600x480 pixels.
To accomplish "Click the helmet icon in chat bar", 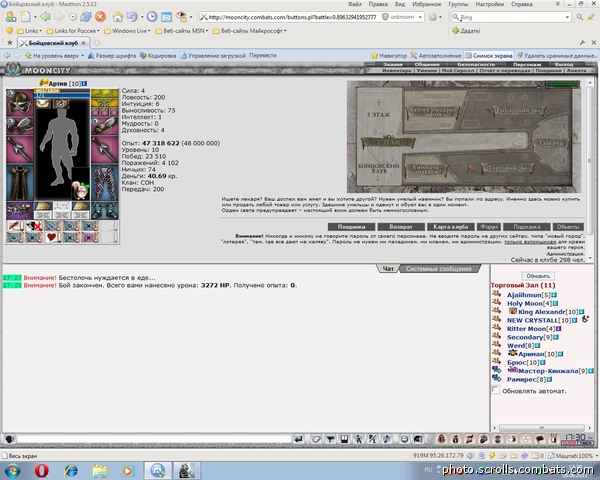I will pyautogui.click(x=418, y=439).
